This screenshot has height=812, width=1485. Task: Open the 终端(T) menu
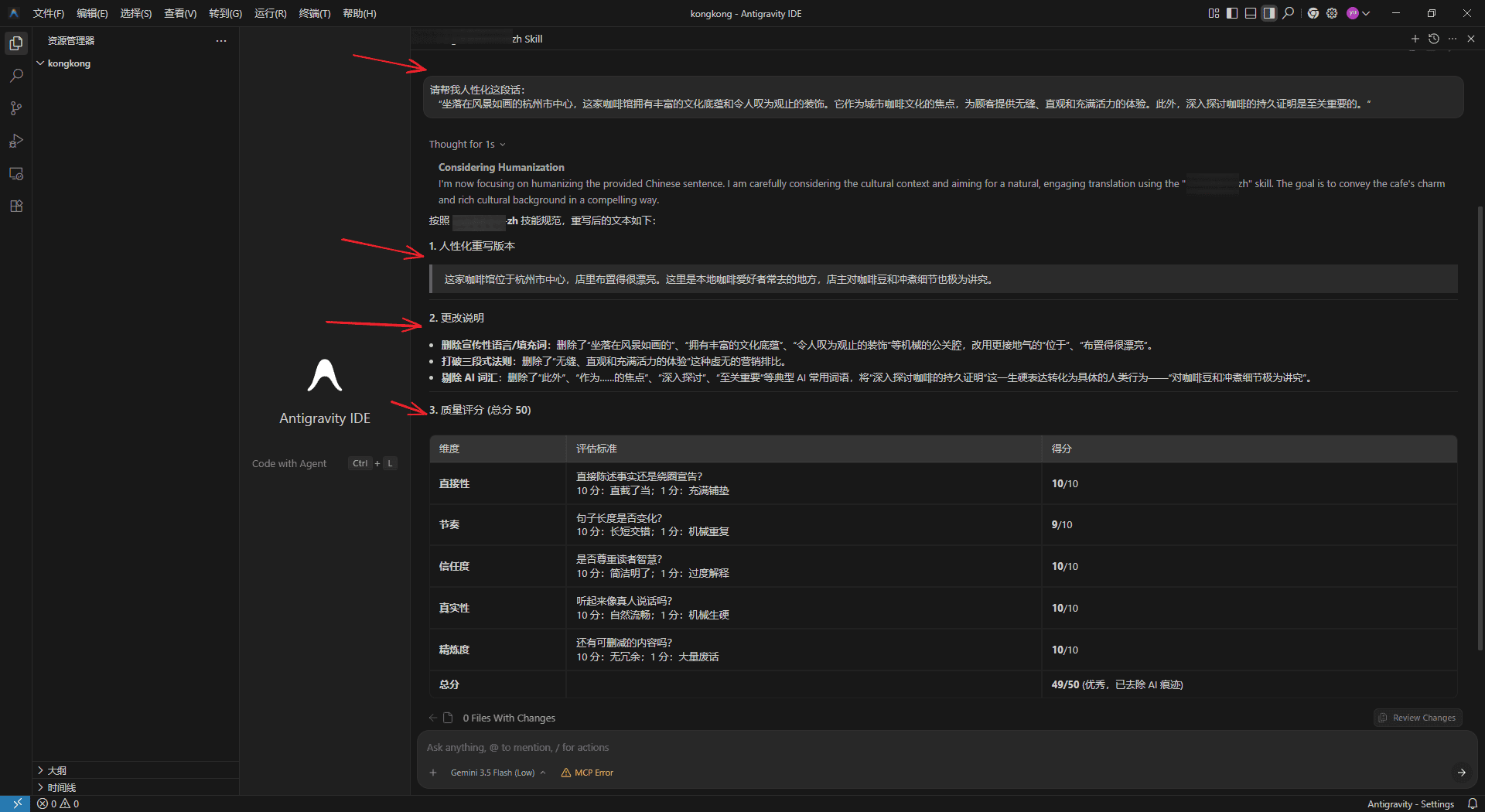315,13
